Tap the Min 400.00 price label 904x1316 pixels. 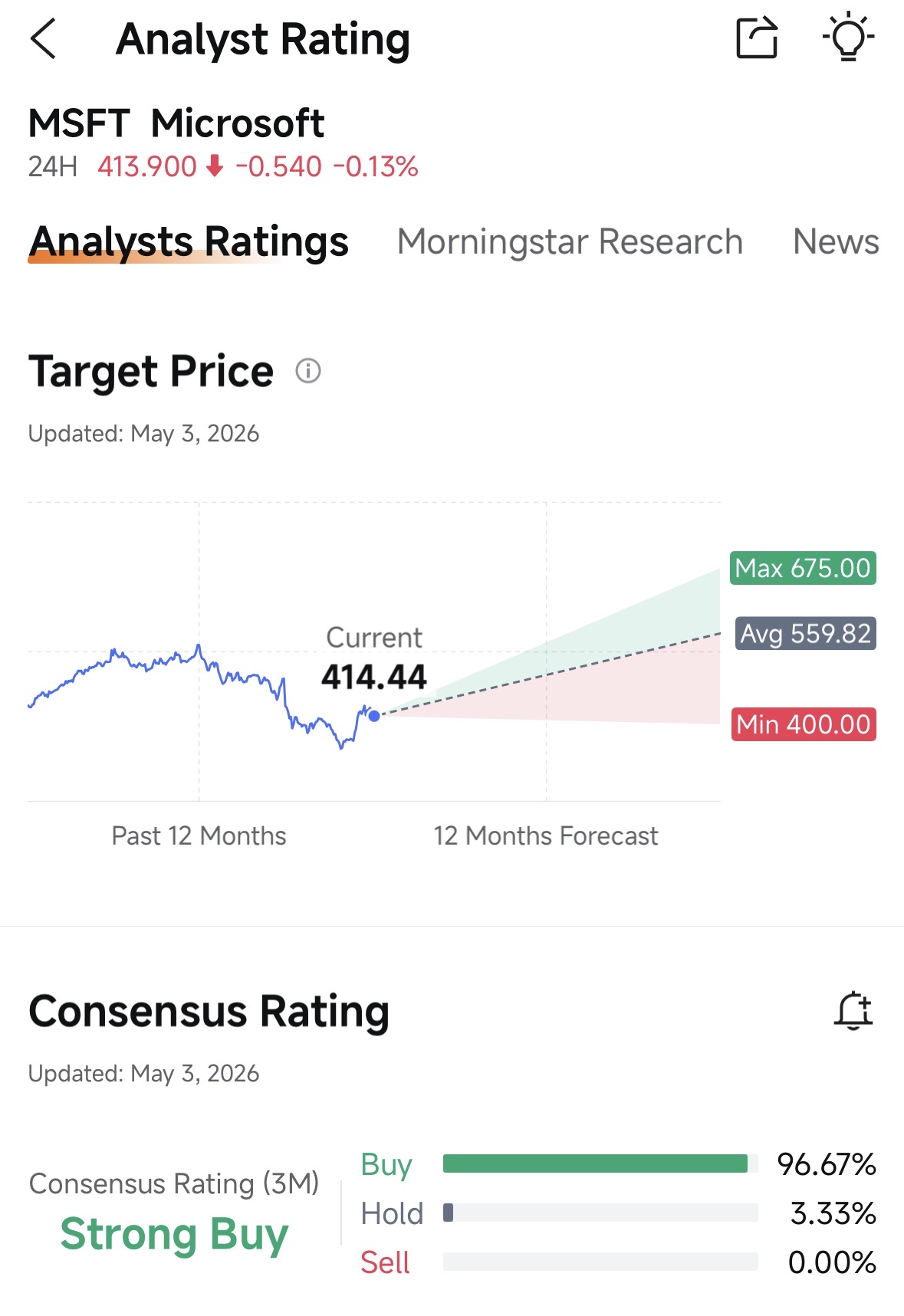804,724
